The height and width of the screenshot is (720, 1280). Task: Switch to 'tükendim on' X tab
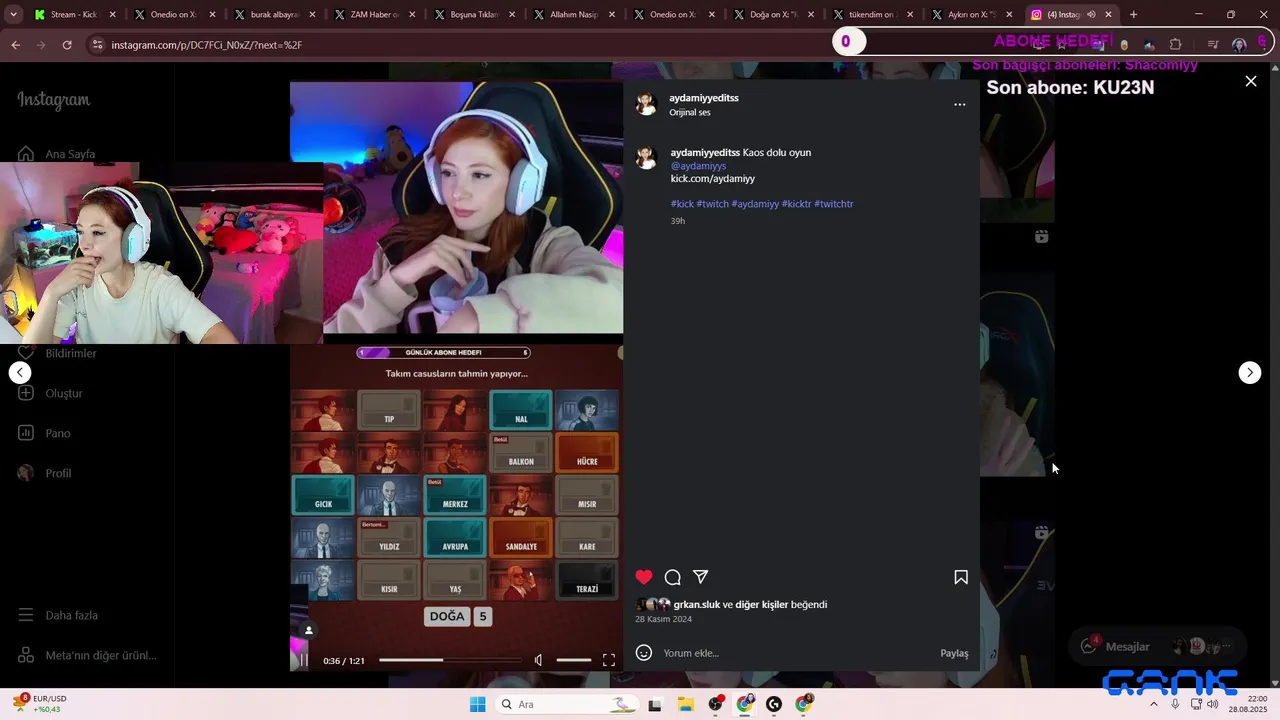pos(875,15)
